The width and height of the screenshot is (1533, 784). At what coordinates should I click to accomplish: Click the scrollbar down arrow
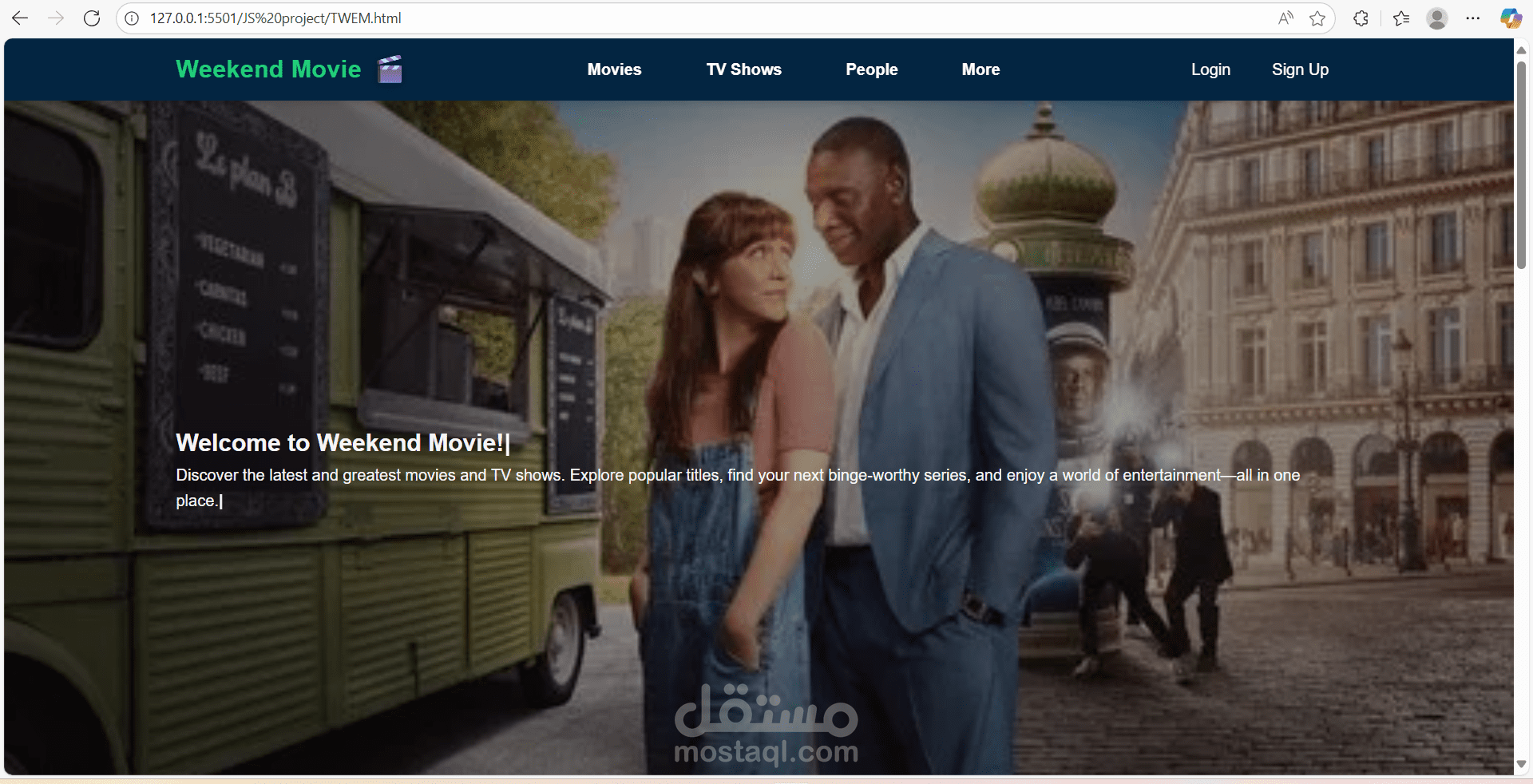click(1522, 764)
